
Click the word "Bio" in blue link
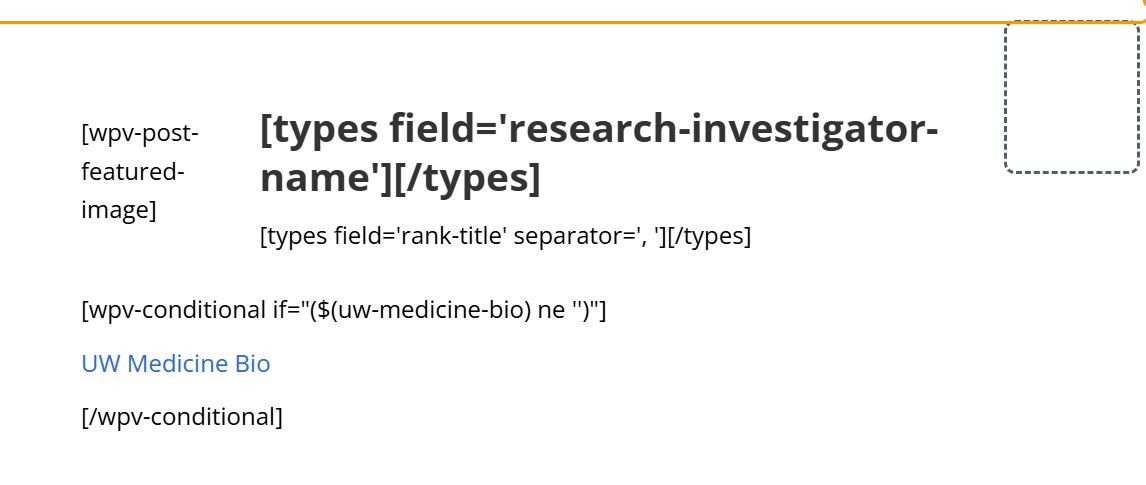[x=252, y=364]
